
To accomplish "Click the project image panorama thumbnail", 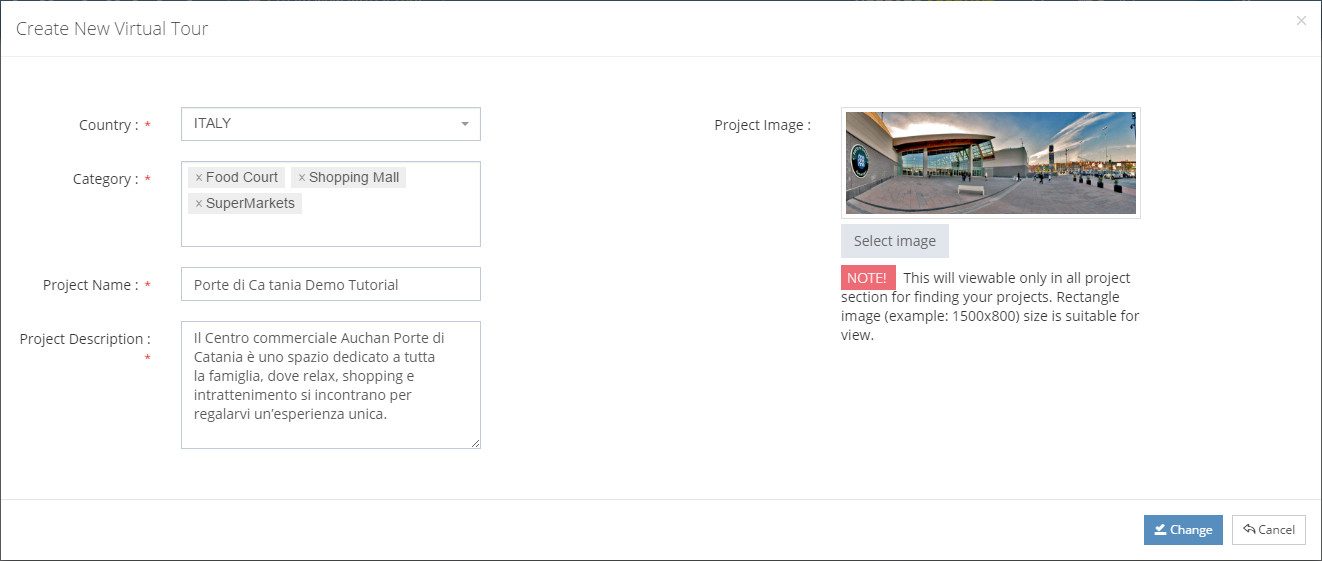I will pos(991,163).
